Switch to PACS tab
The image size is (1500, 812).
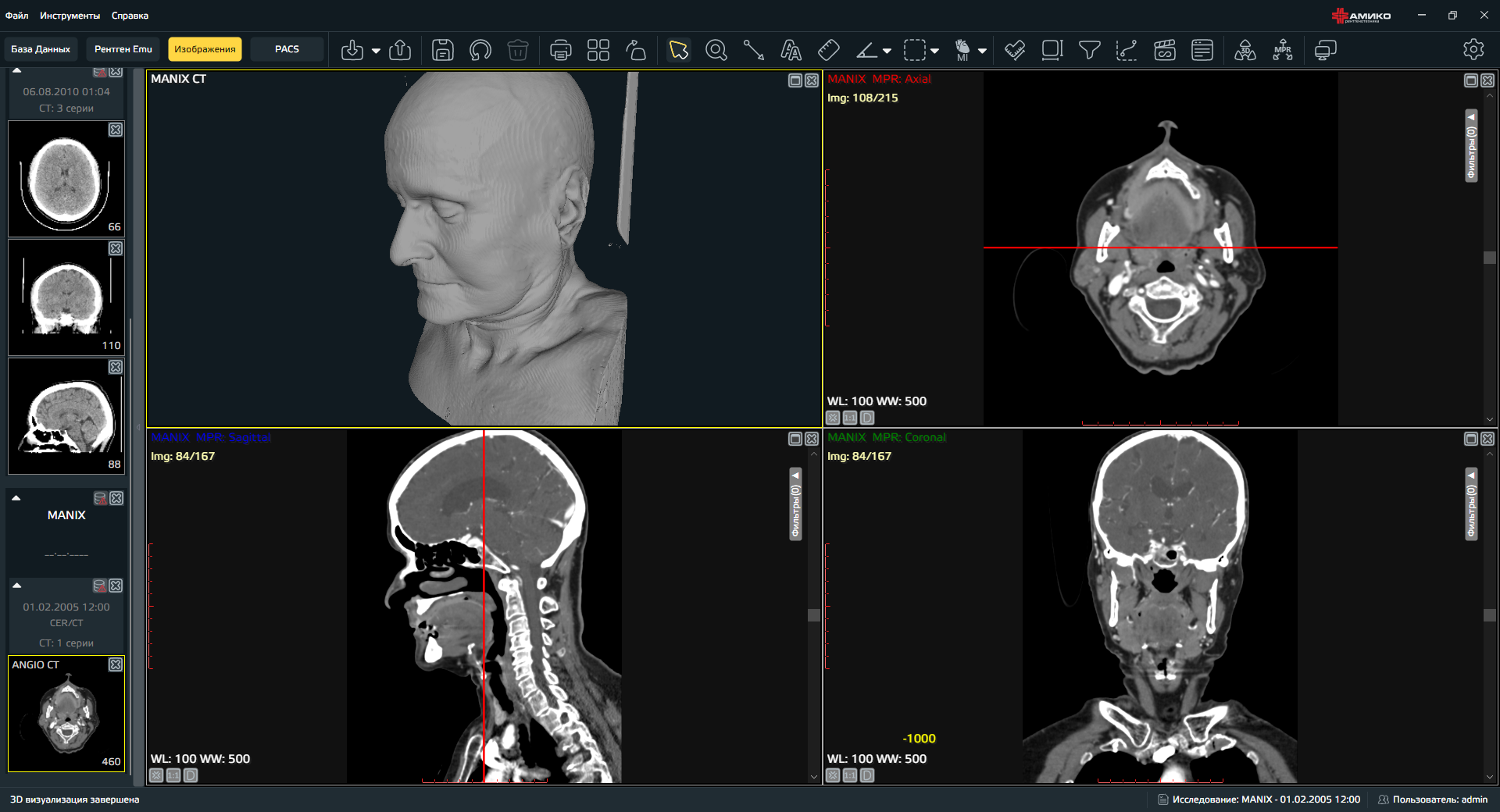pyautogui.click(x=287, y=49)
